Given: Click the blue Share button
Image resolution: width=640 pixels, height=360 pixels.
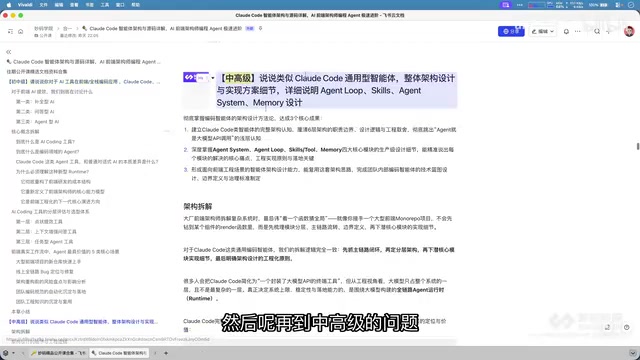Looking at the screenshot, I should tap(511, 31).
